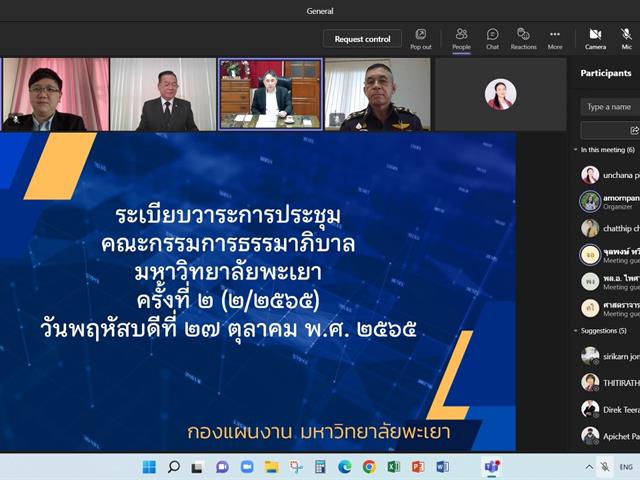Click the muted microphone tray icon
The width and height of the screenshot is (640, 480).
pos(605,467)
